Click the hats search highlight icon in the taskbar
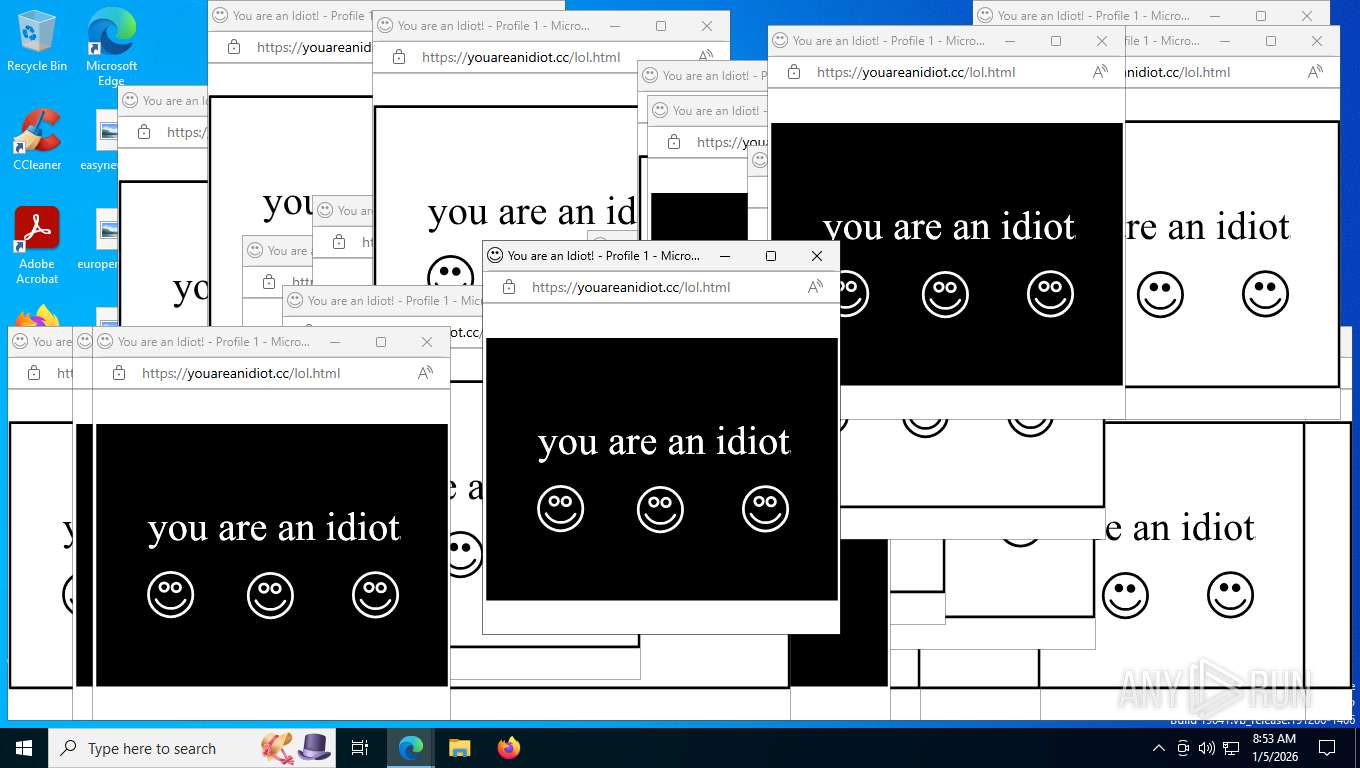The width and height of the screenshot is (1360, 768). coord(296,748)
